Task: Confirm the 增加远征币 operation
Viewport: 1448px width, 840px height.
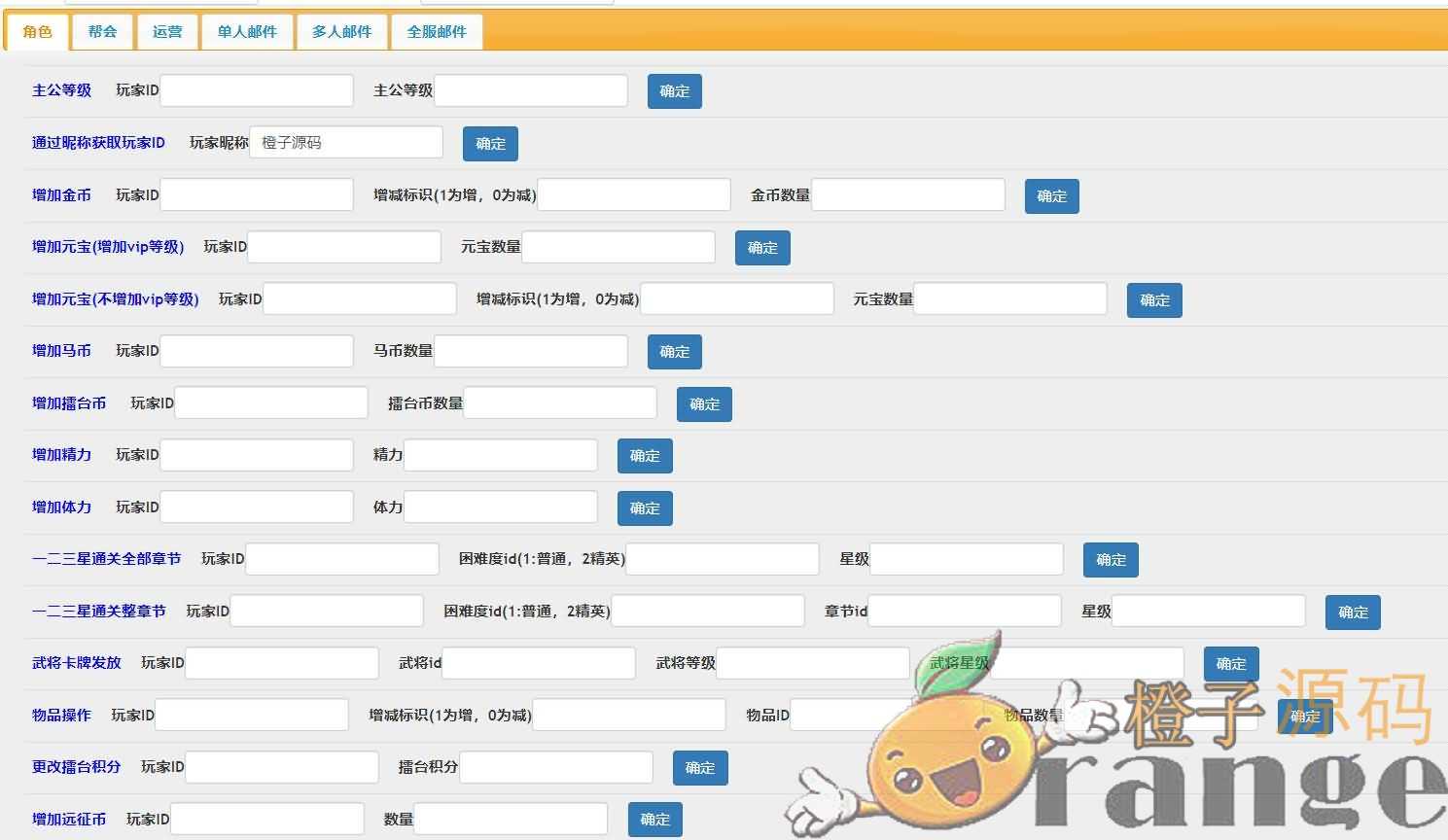Action: [x=654, y=820]
